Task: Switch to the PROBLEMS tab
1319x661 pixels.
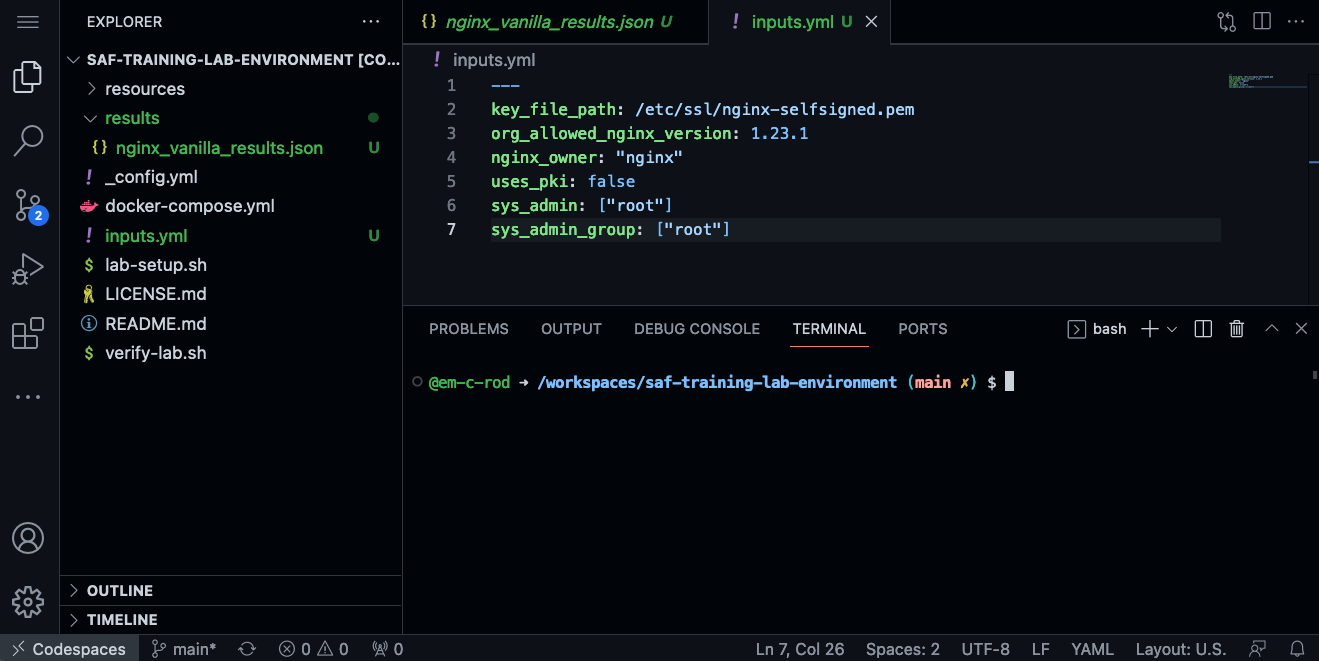Action: click(468, 328)
